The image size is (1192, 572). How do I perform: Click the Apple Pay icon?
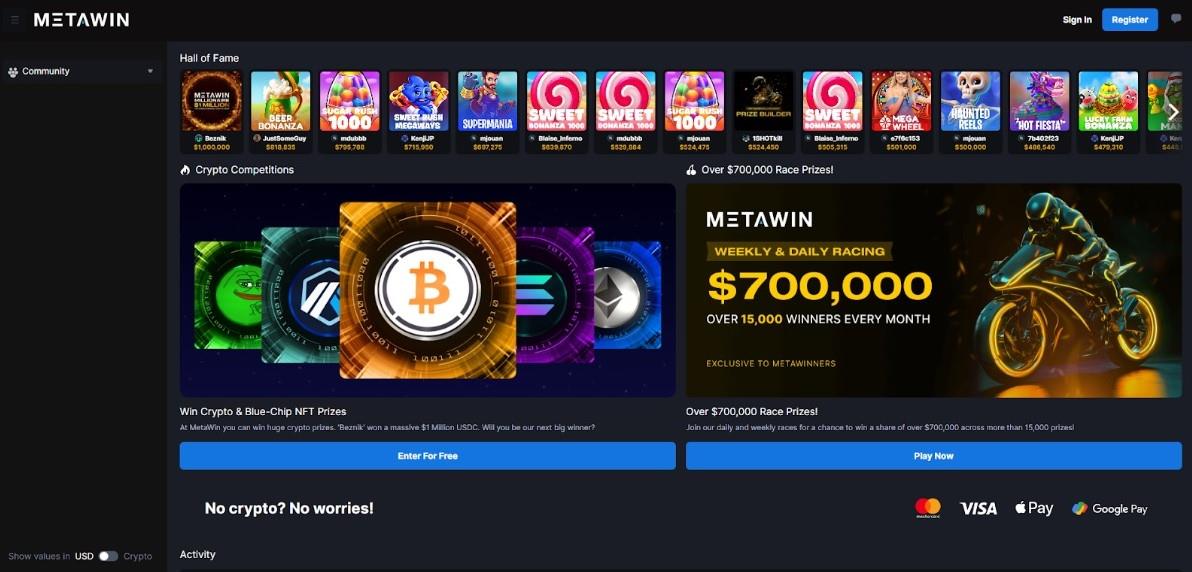[x=1034, y=508]
